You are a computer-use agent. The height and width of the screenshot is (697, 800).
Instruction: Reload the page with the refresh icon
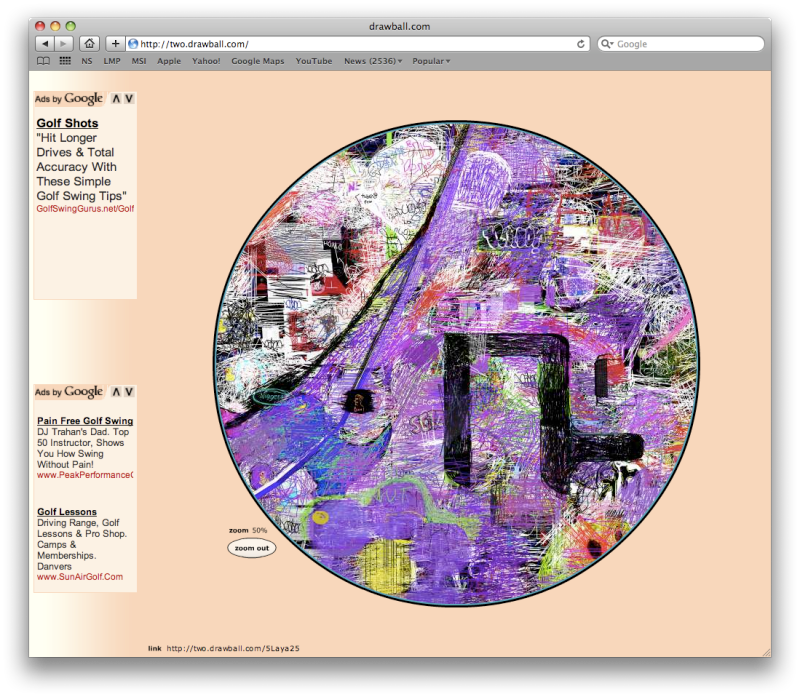coord(581,44)
